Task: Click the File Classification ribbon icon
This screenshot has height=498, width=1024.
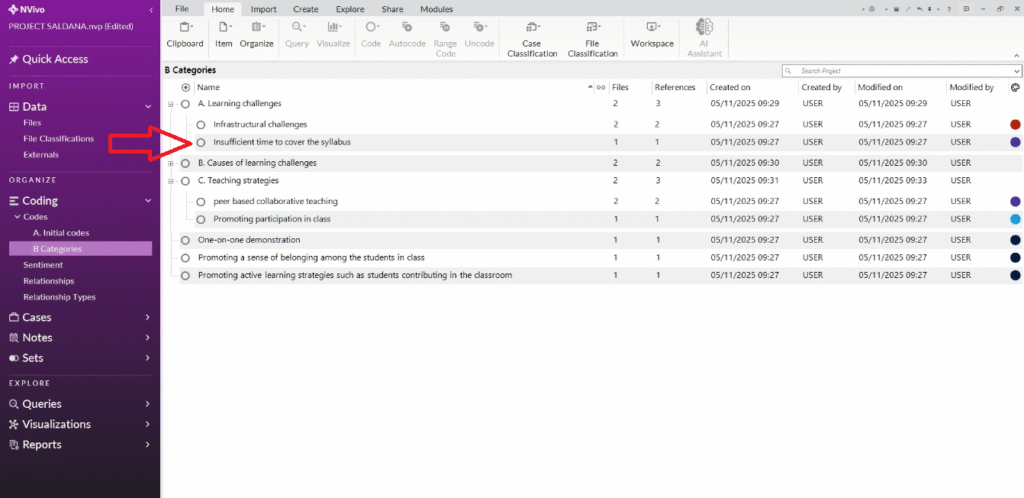Action: point(592,28)
